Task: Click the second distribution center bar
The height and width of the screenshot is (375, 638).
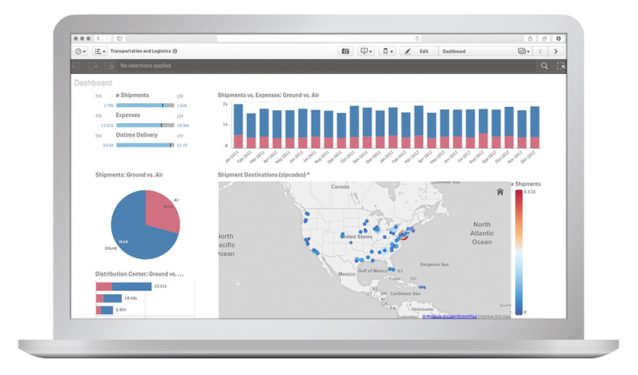Action: coord(109,299)
